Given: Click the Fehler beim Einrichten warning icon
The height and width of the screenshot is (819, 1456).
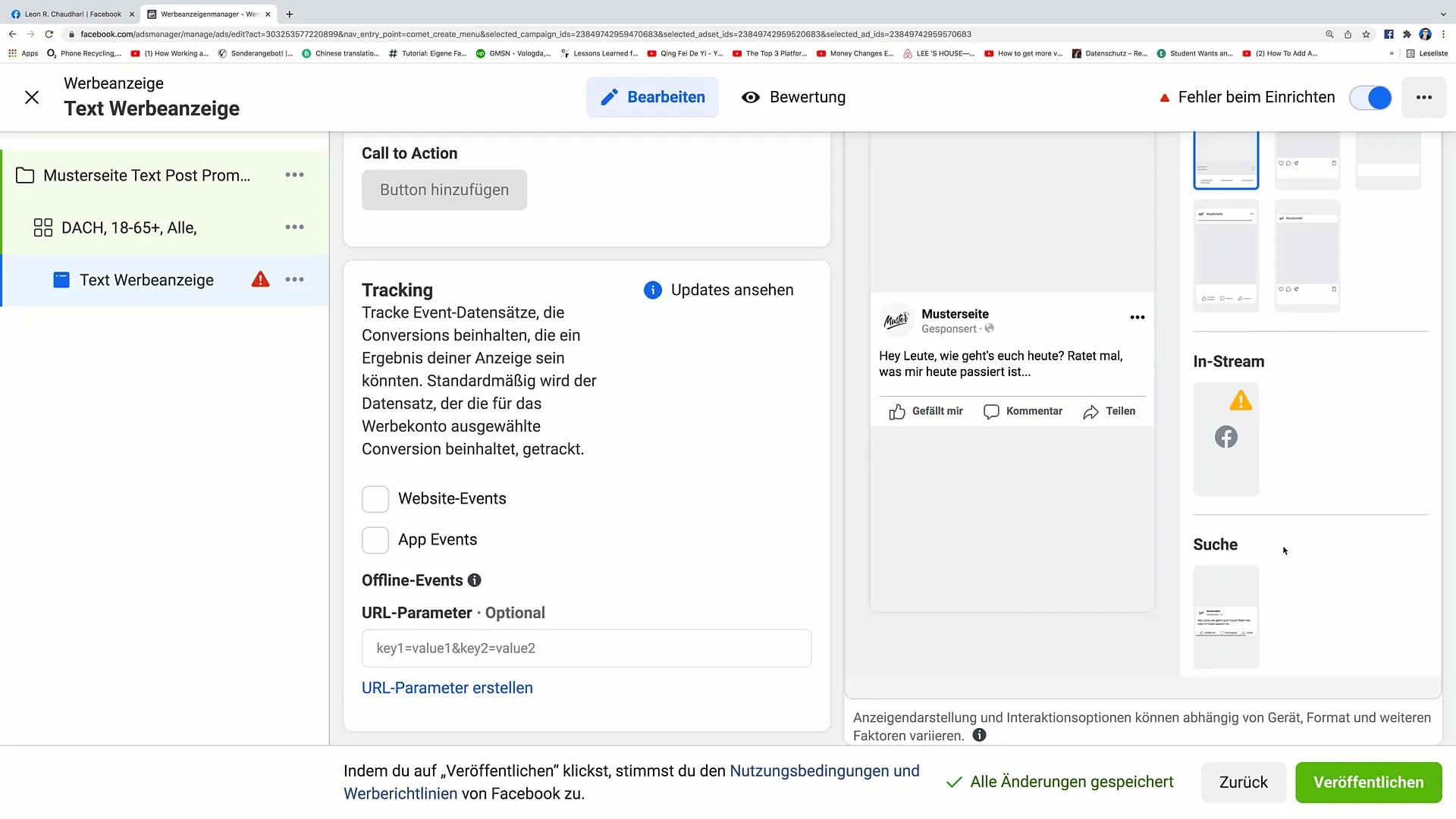Looking at the screenshot, I should point(1165,97).
